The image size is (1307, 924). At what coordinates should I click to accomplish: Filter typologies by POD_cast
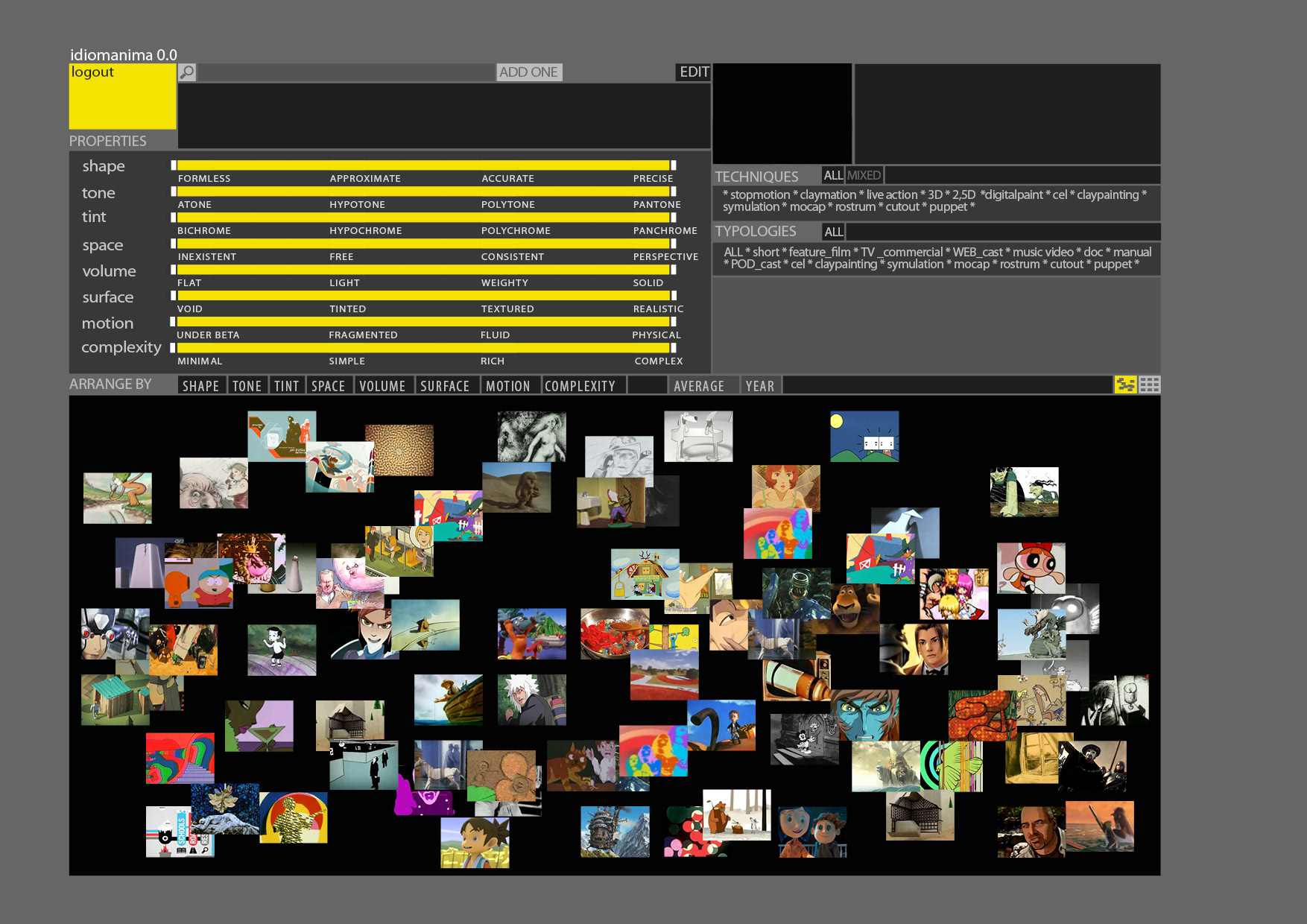(756, 265)
